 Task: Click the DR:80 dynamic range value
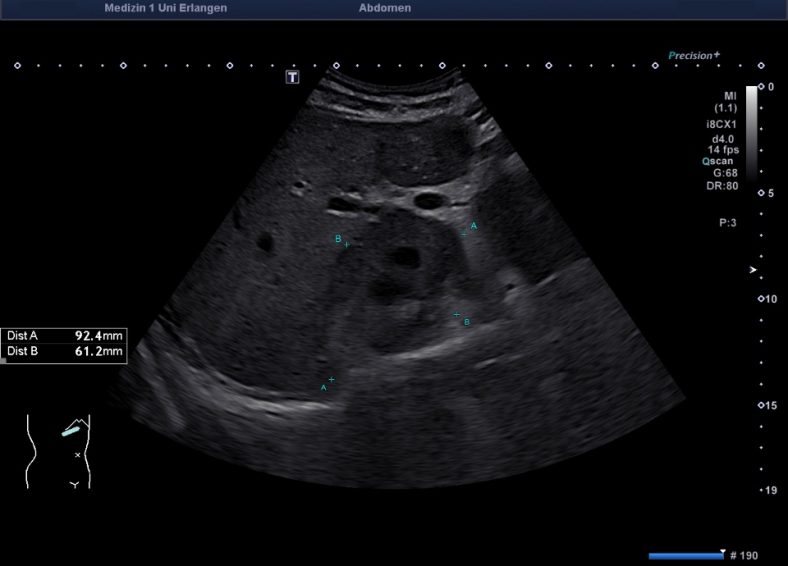pos(721,184)
